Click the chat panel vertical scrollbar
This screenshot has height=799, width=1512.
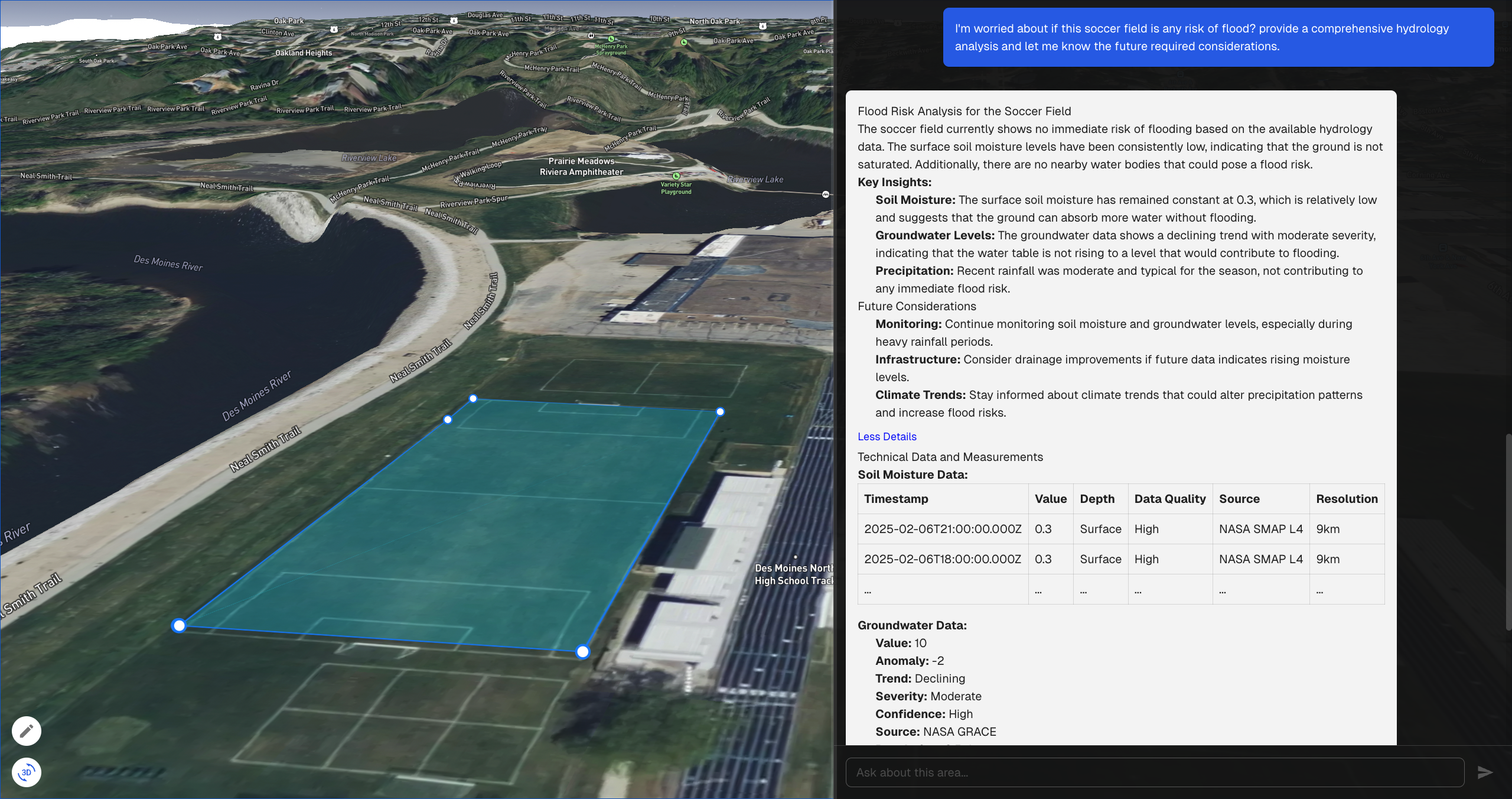(x=1507, y=532)
